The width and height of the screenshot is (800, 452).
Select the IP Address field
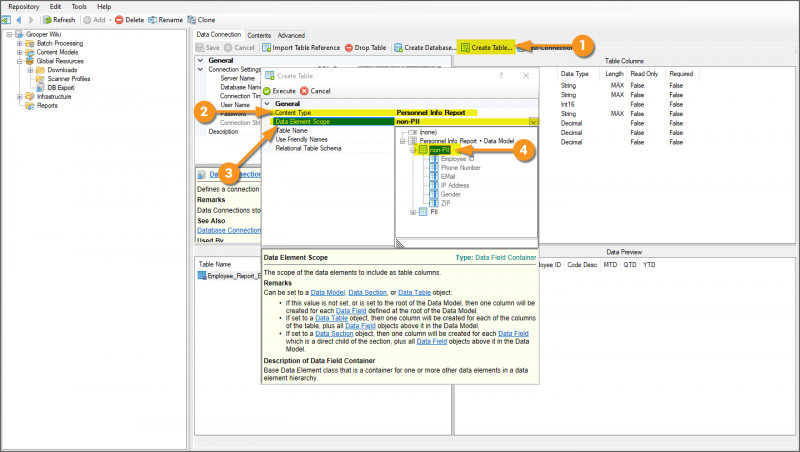pyautogui.click(x=455, y=186)
